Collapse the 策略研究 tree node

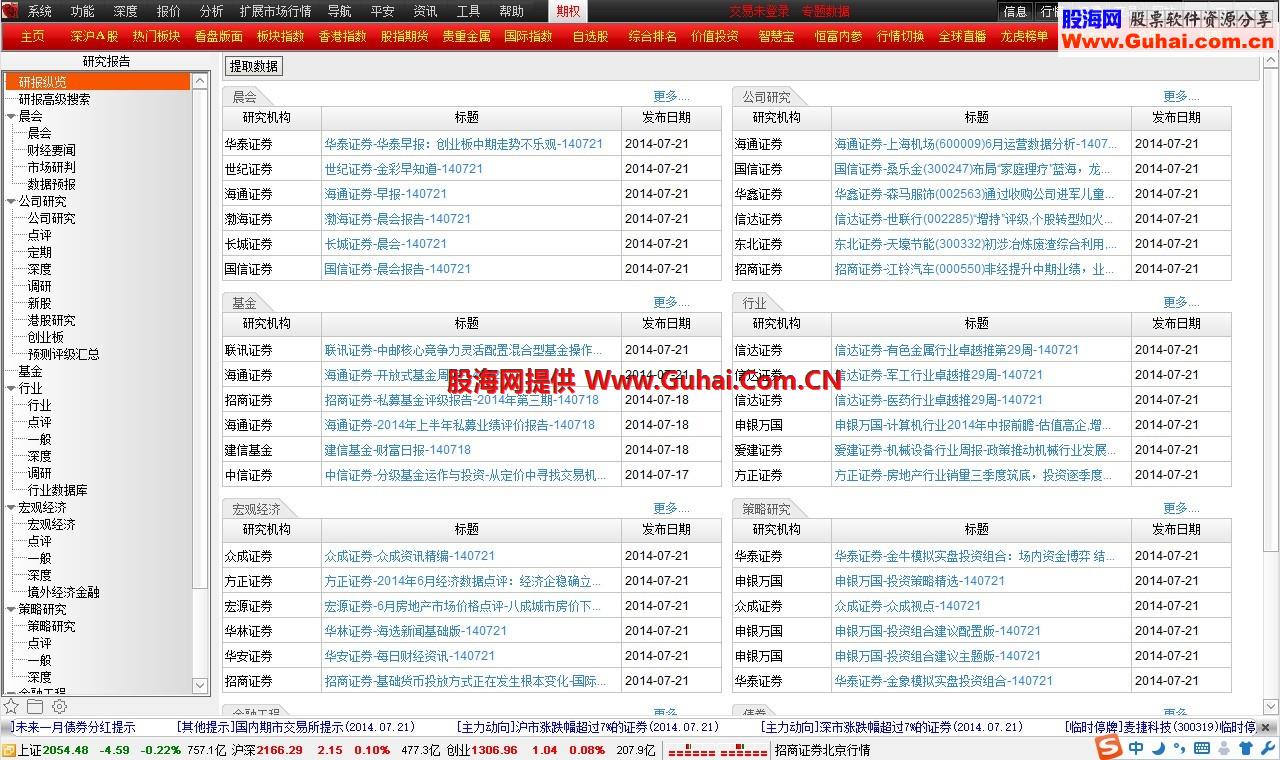(x=10, y=609)
